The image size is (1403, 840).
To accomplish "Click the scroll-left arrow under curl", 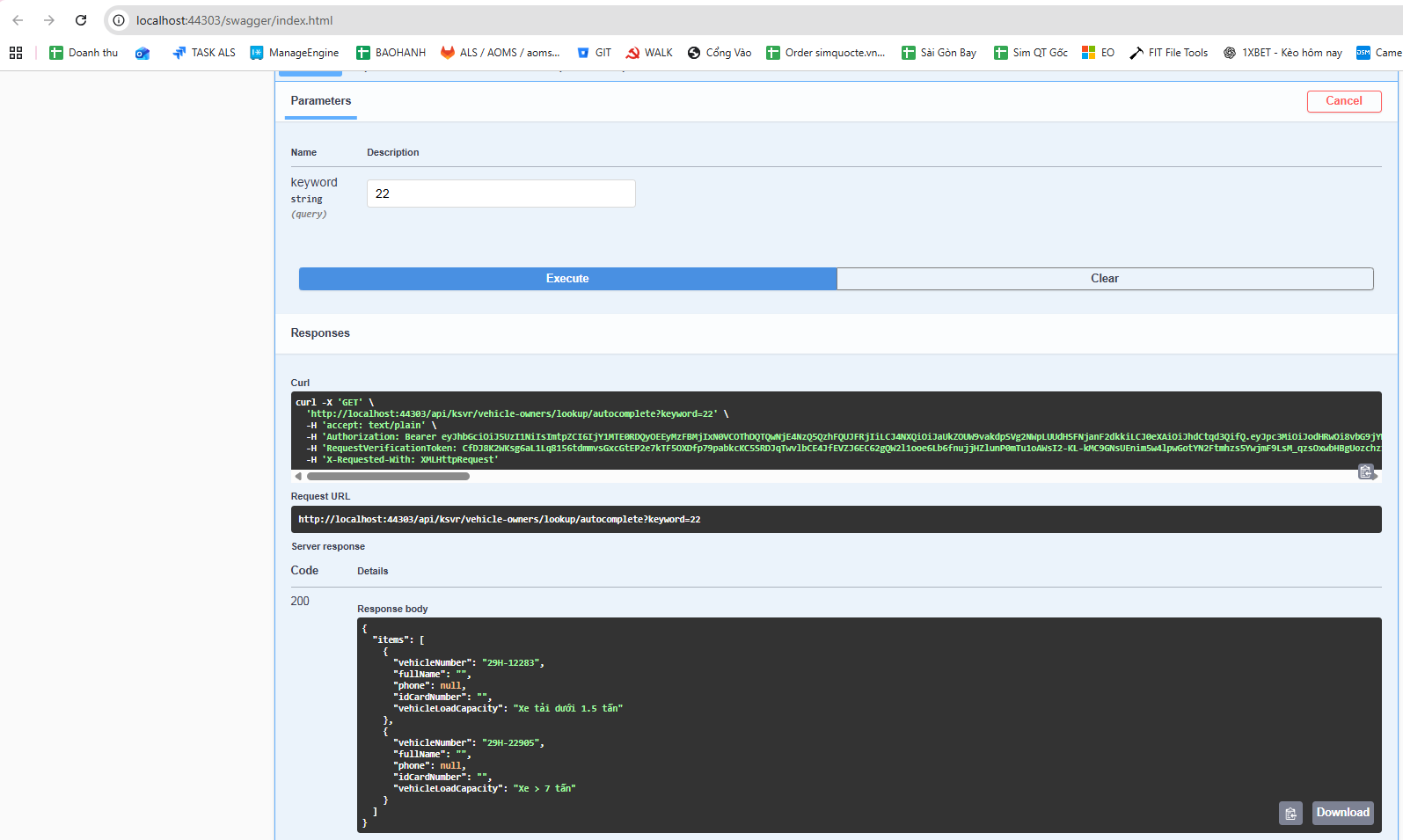I will (x=298, y=477).
